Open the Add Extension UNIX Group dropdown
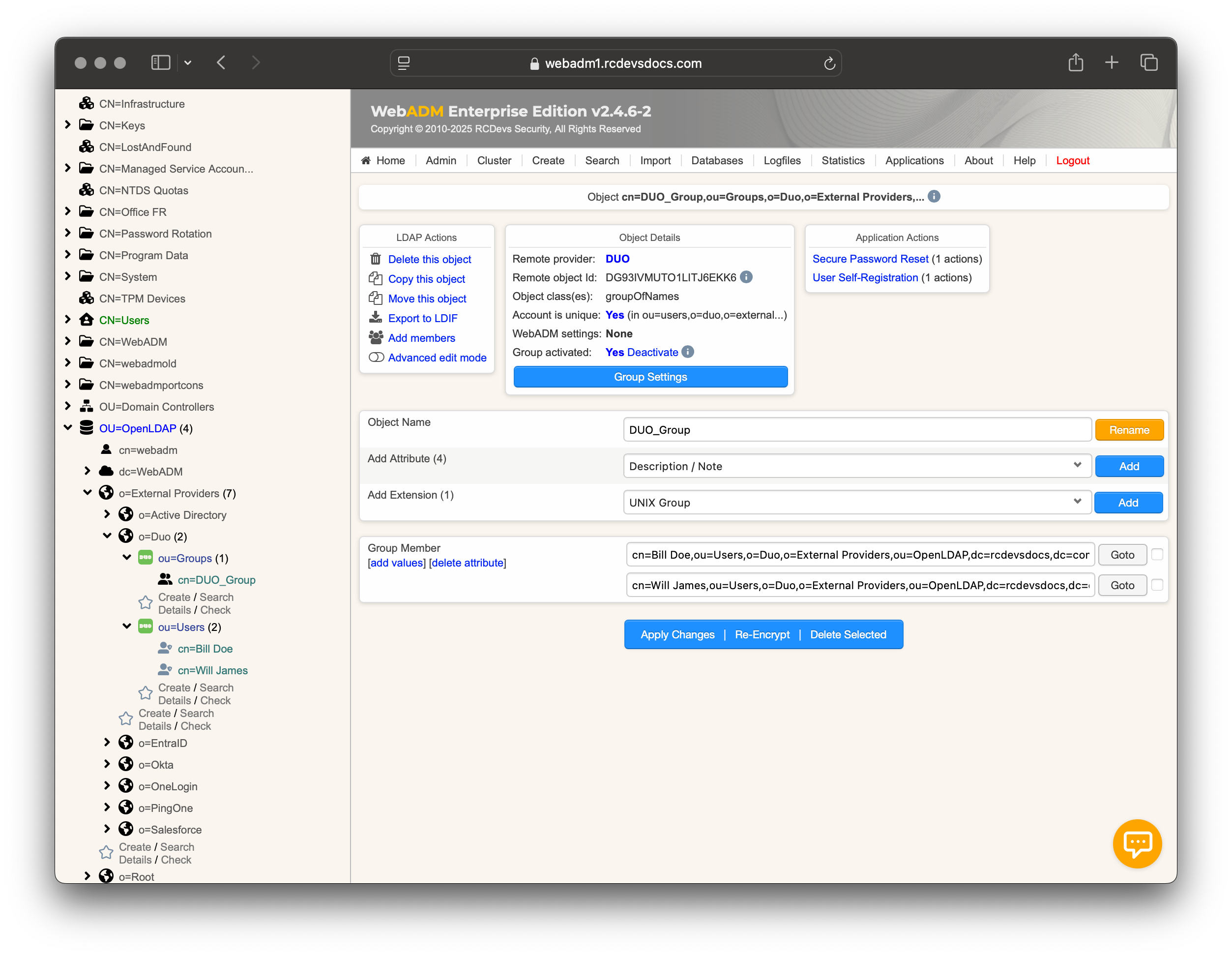1232x956 pixels. point(857,502)
